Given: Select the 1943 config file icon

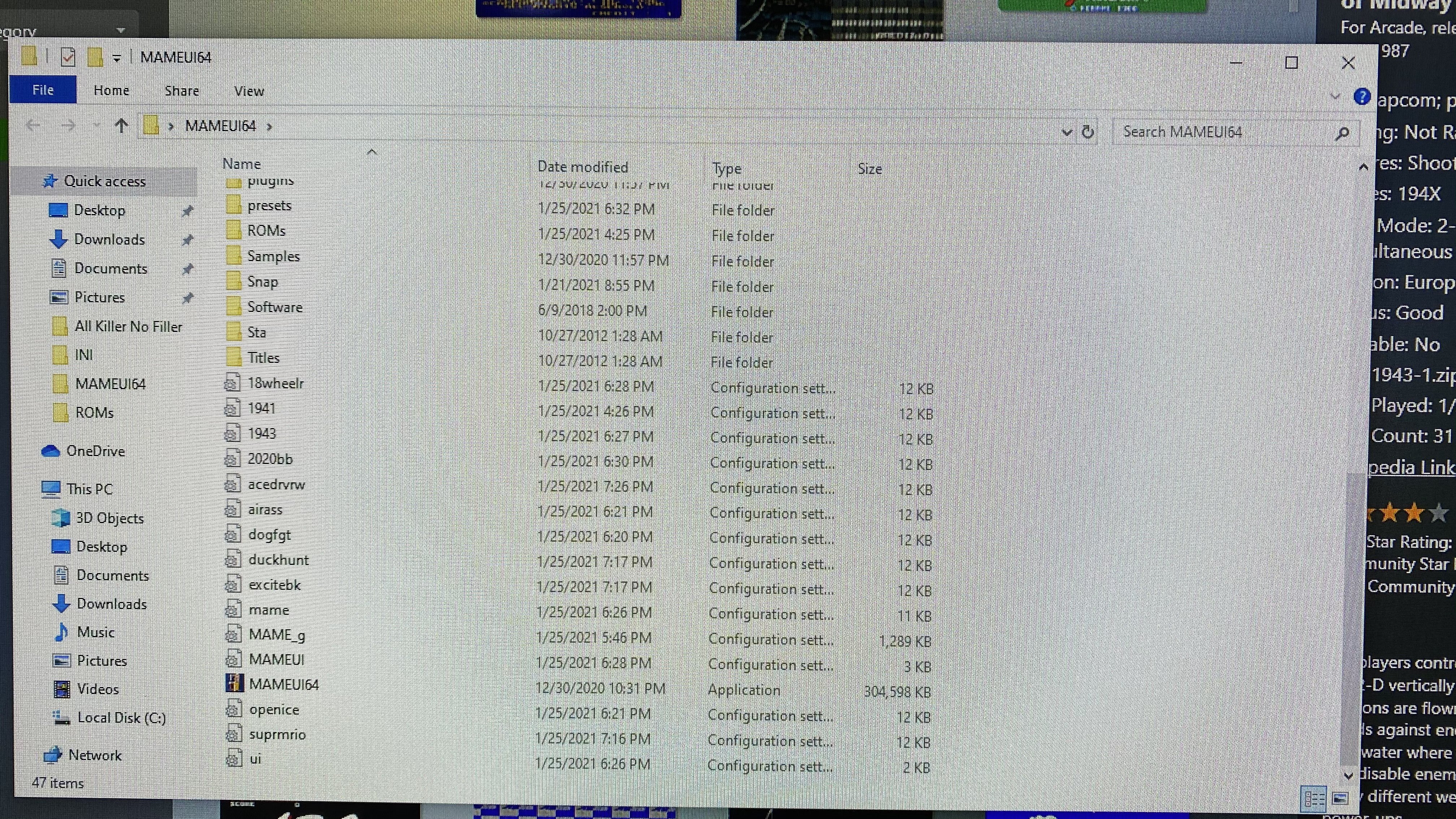Looking at the screenshot, I should click(232, 434).
